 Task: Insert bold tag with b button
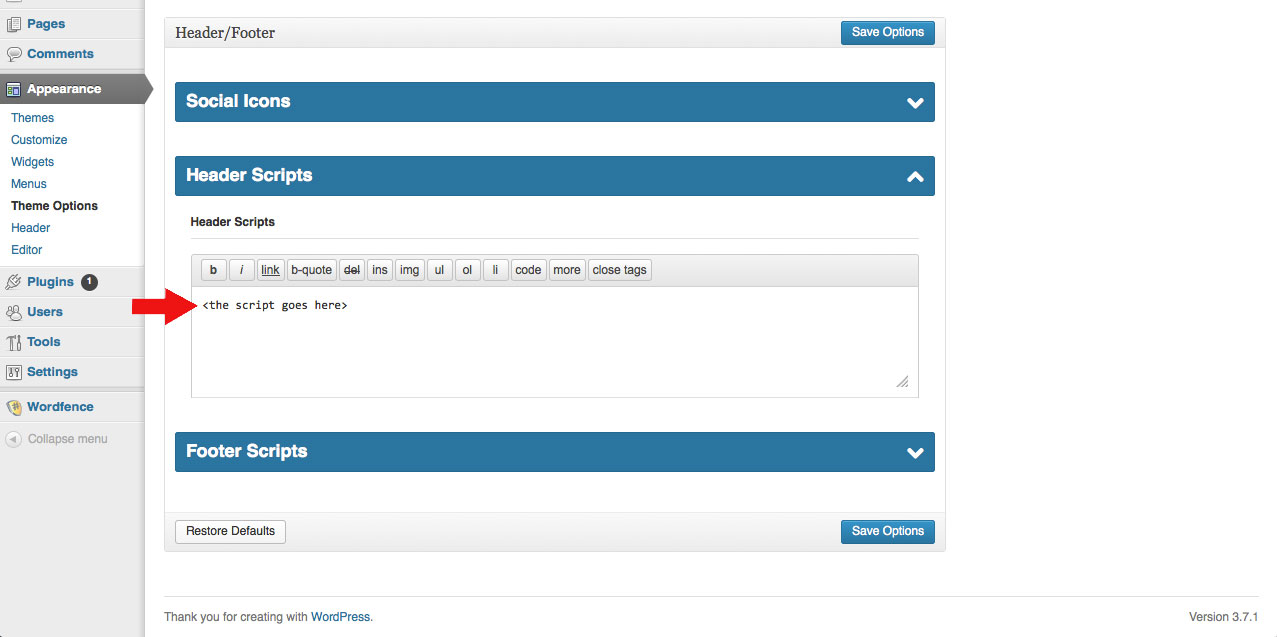(213, 270)
